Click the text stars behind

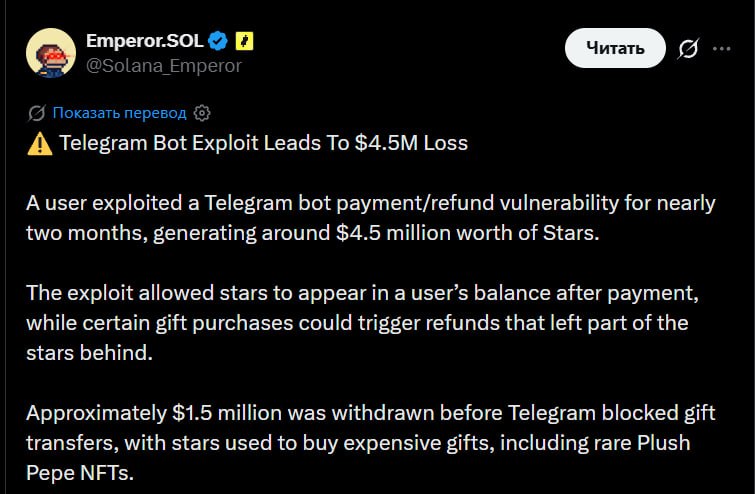coord(89,352)
